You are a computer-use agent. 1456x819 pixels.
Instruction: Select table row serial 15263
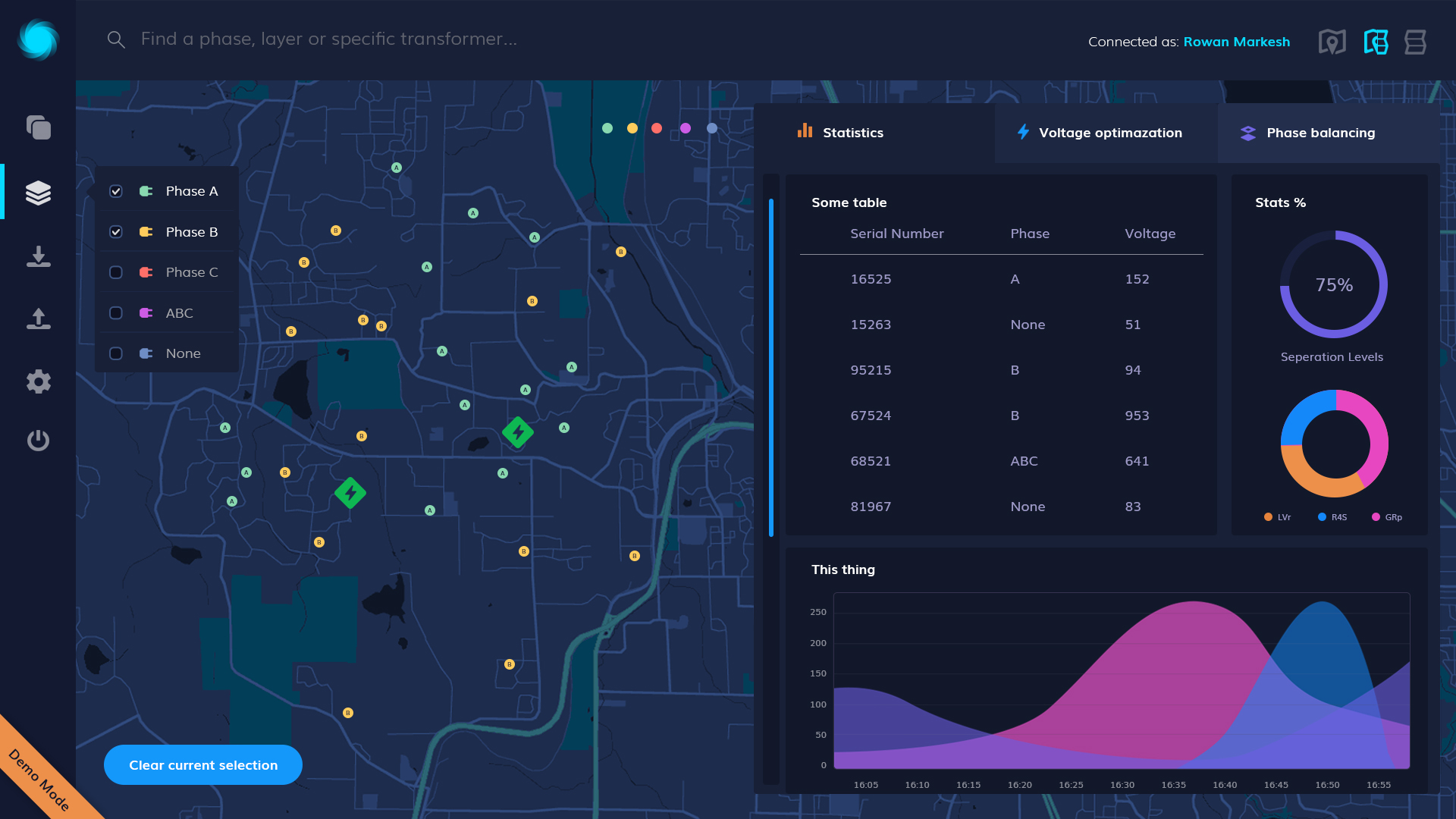pyautogui.click(x=1001, y=325)
